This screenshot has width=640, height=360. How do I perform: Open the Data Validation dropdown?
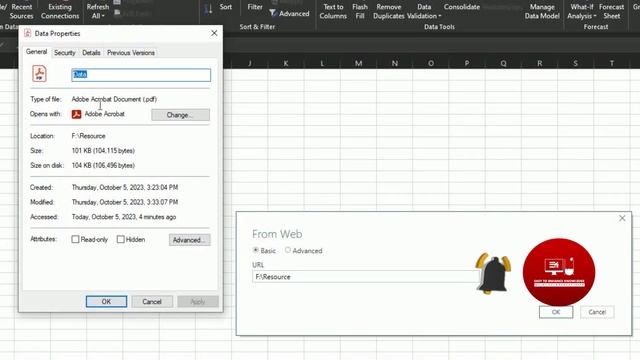coord(424,11)
